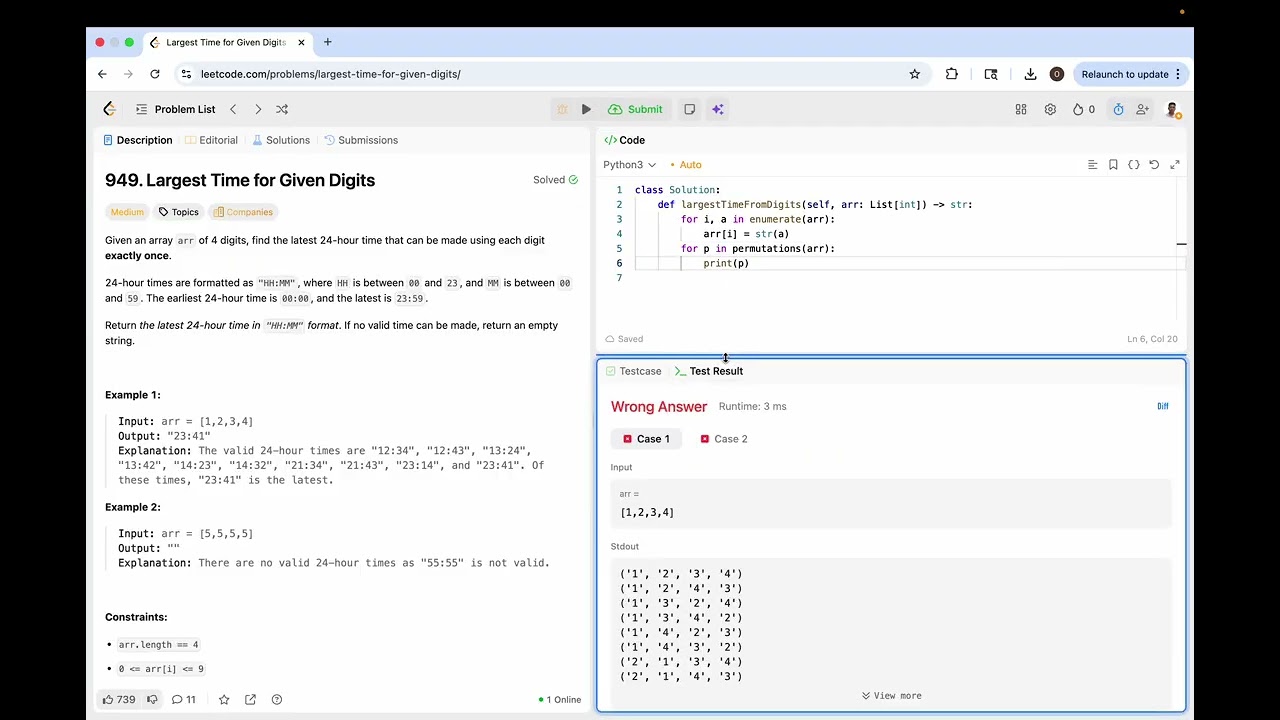Screen dimensions: 1280x720
Task: Expand the code editor to fullscreen
Action: [1175, 165]
